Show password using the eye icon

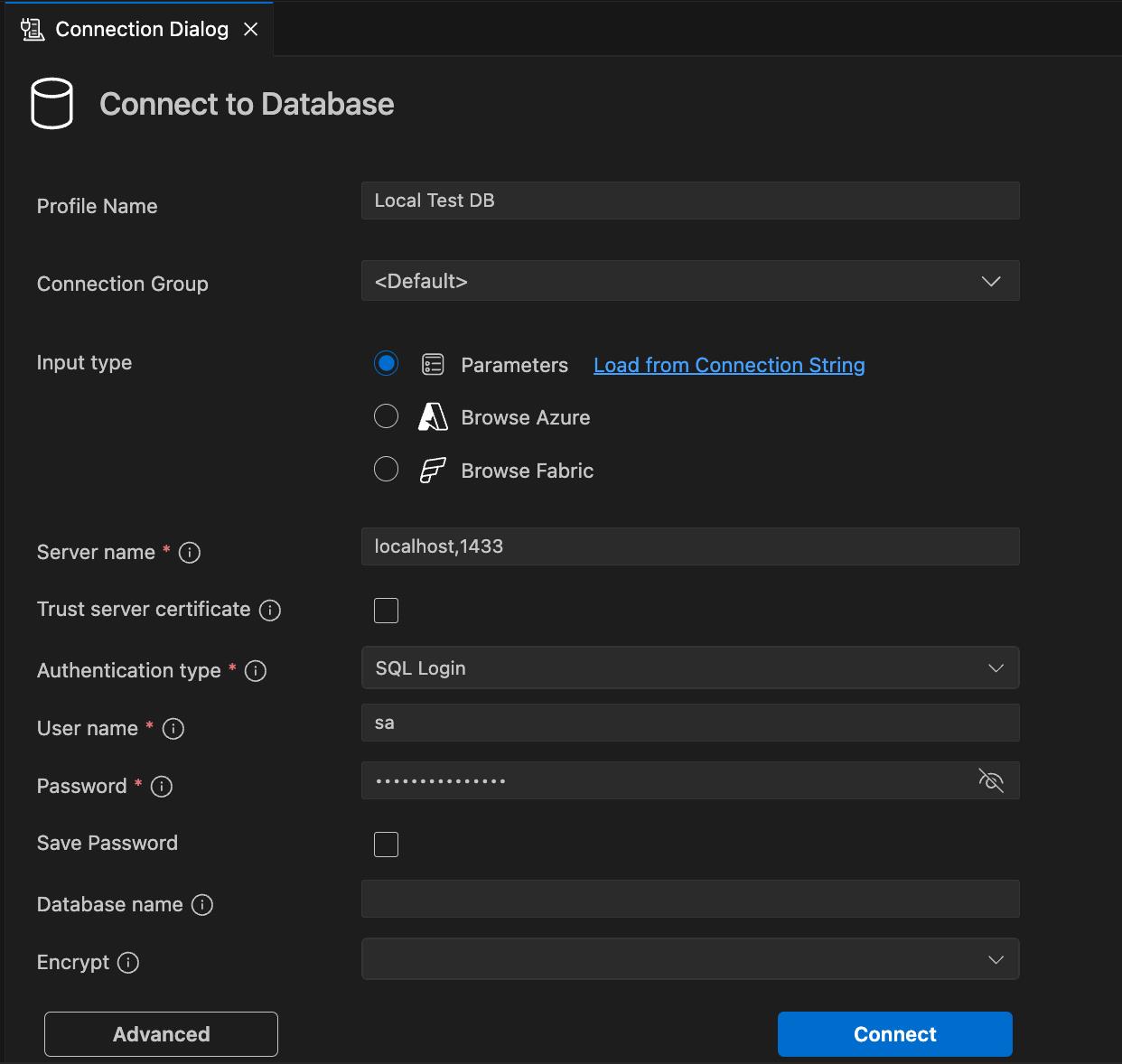[991, 780]
